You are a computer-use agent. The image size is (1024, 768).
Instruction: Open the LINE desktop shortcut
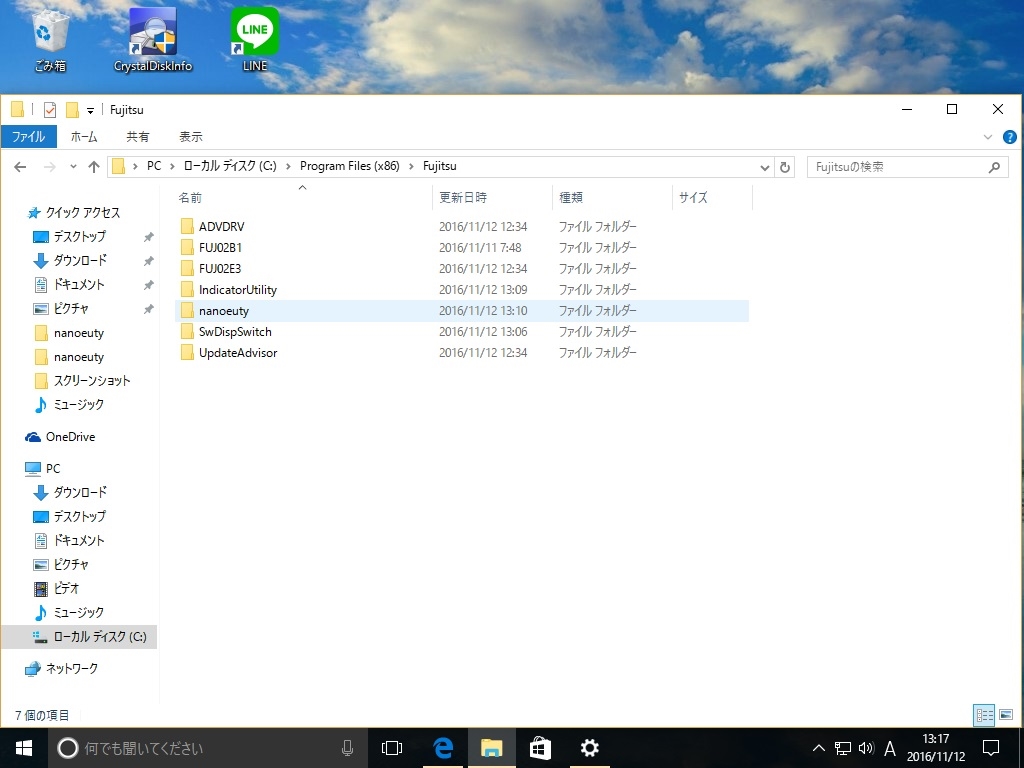click(x=255, y=39)
